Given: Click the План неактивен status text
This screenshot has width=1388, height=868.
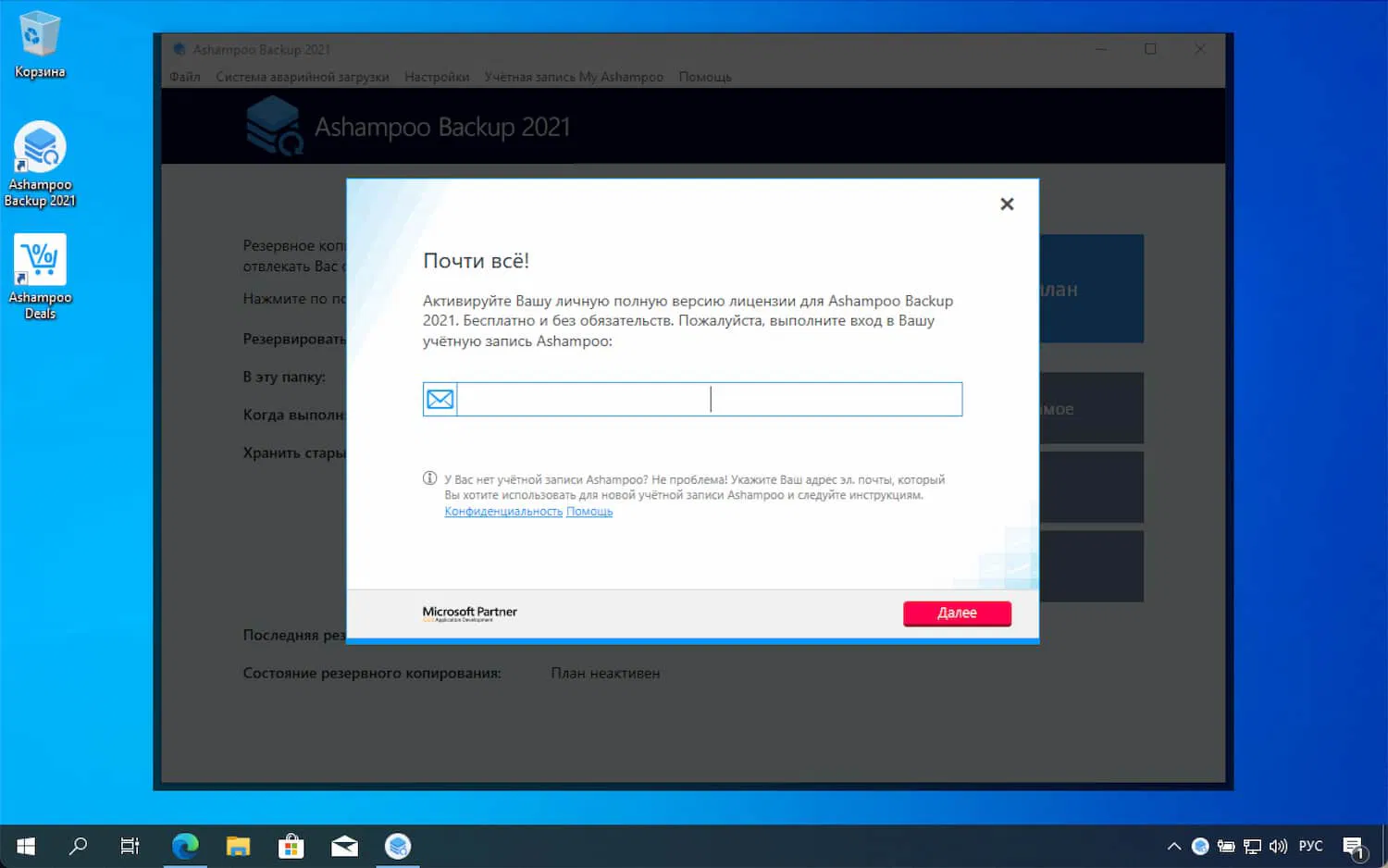Looking at the screenshot, I should click(x=605, y=673).
